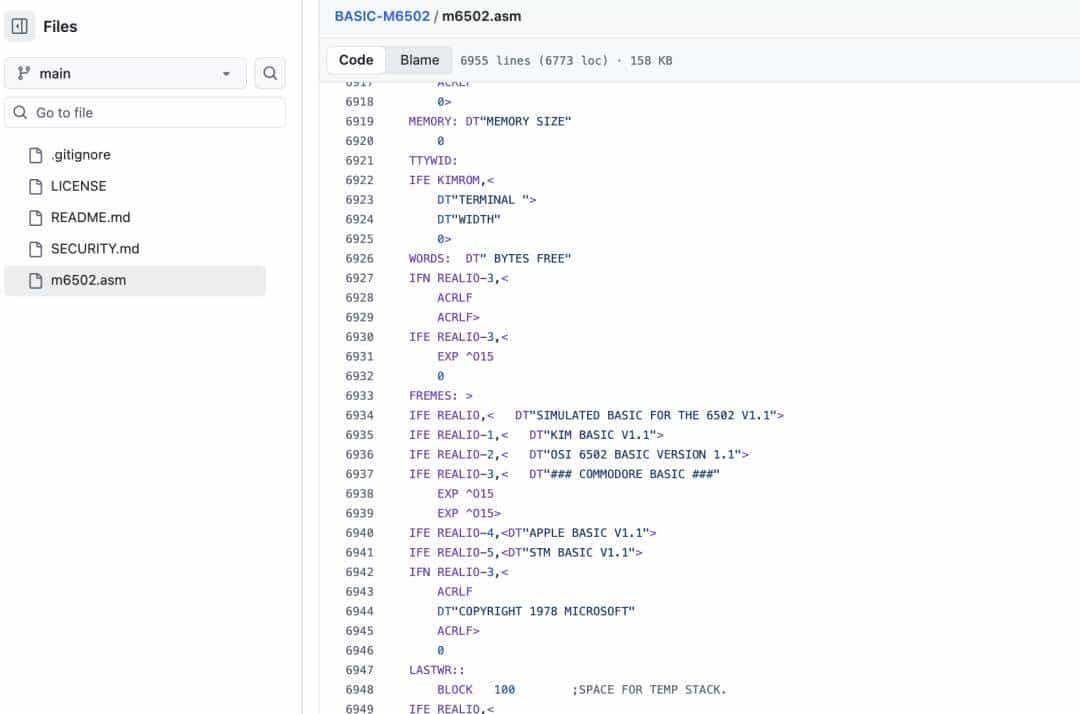
Task: Open the LICENSE file
Action: click(78, 186)
